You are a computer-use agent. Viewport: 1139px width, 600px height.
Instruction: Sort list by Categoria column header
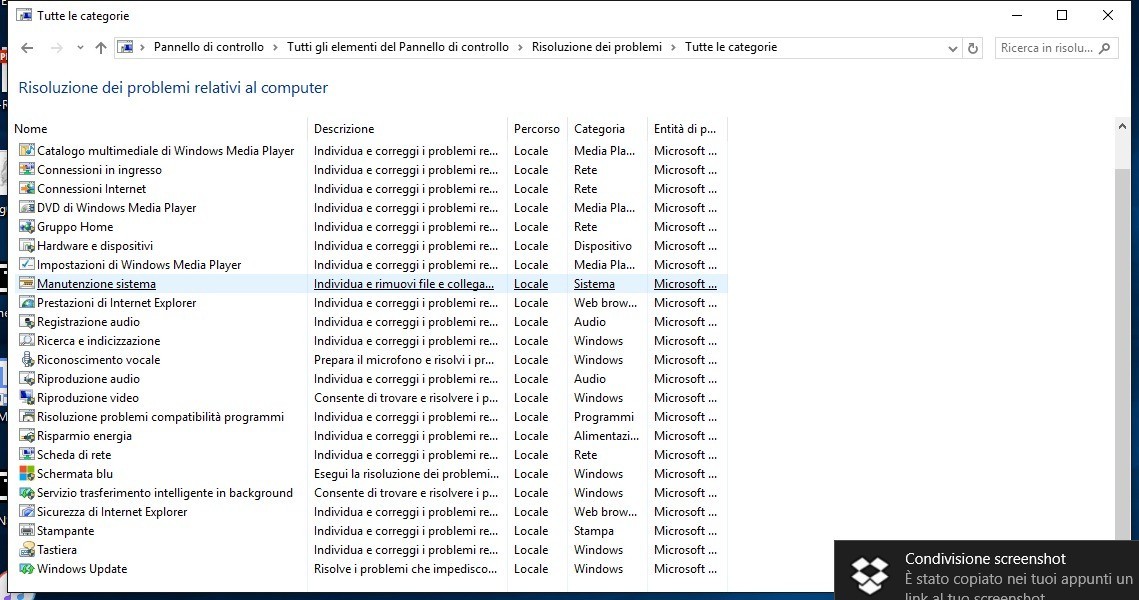pyautogui.click(x=599, y=129)
